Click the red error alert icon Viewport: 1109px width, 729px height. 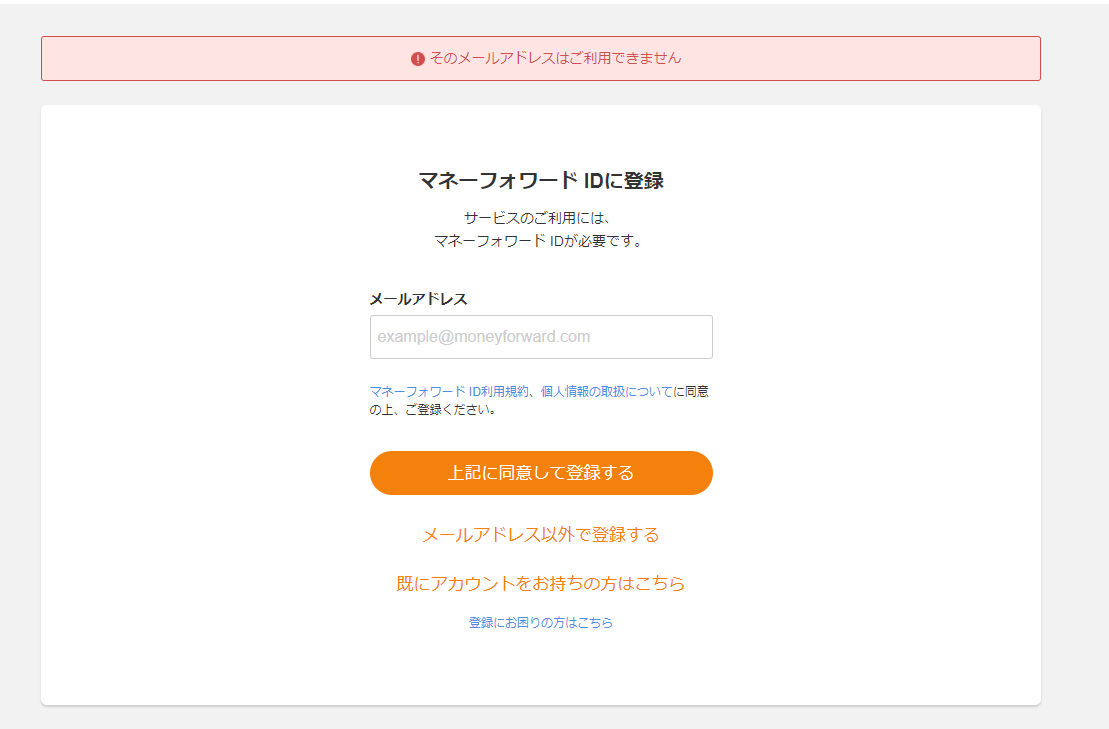point(417,59)
